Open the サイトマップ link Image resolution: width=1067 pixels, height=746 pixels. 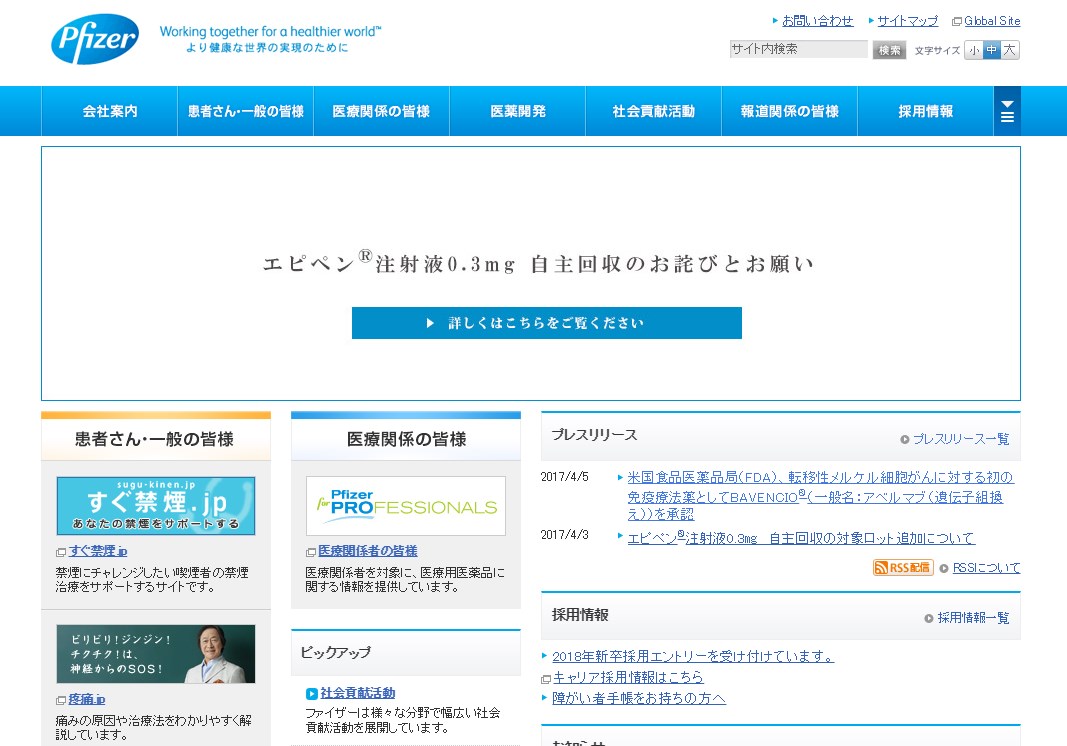908,21
